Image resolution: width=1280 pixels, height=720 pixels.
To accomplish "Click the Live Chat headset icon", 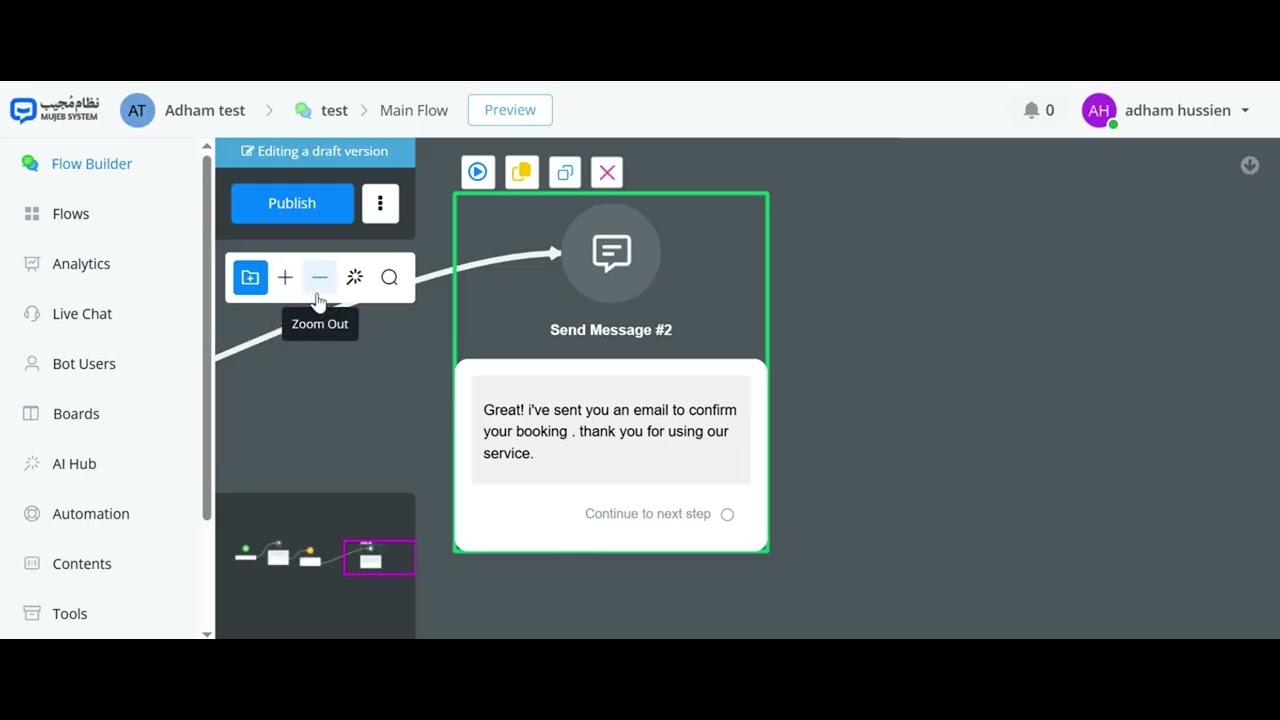I will point(32,314).
